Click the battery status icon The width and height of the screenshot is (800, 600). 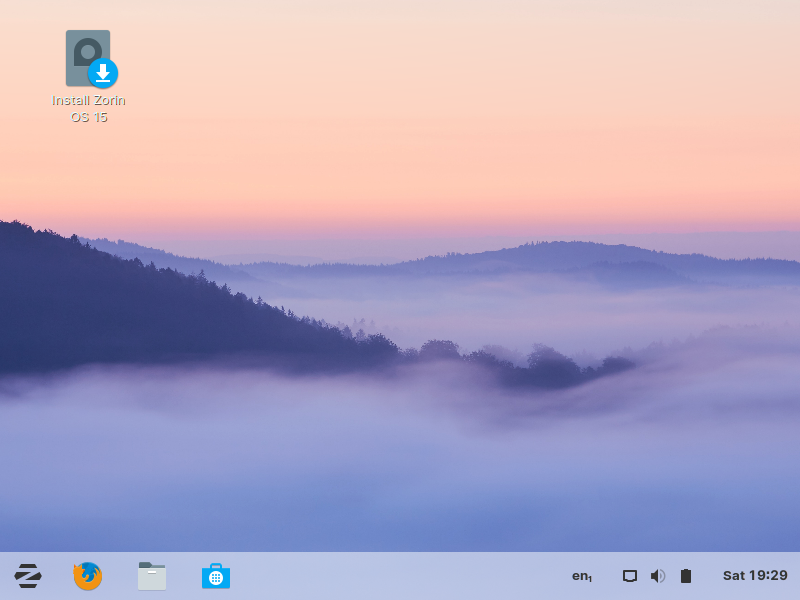(686, 576)
